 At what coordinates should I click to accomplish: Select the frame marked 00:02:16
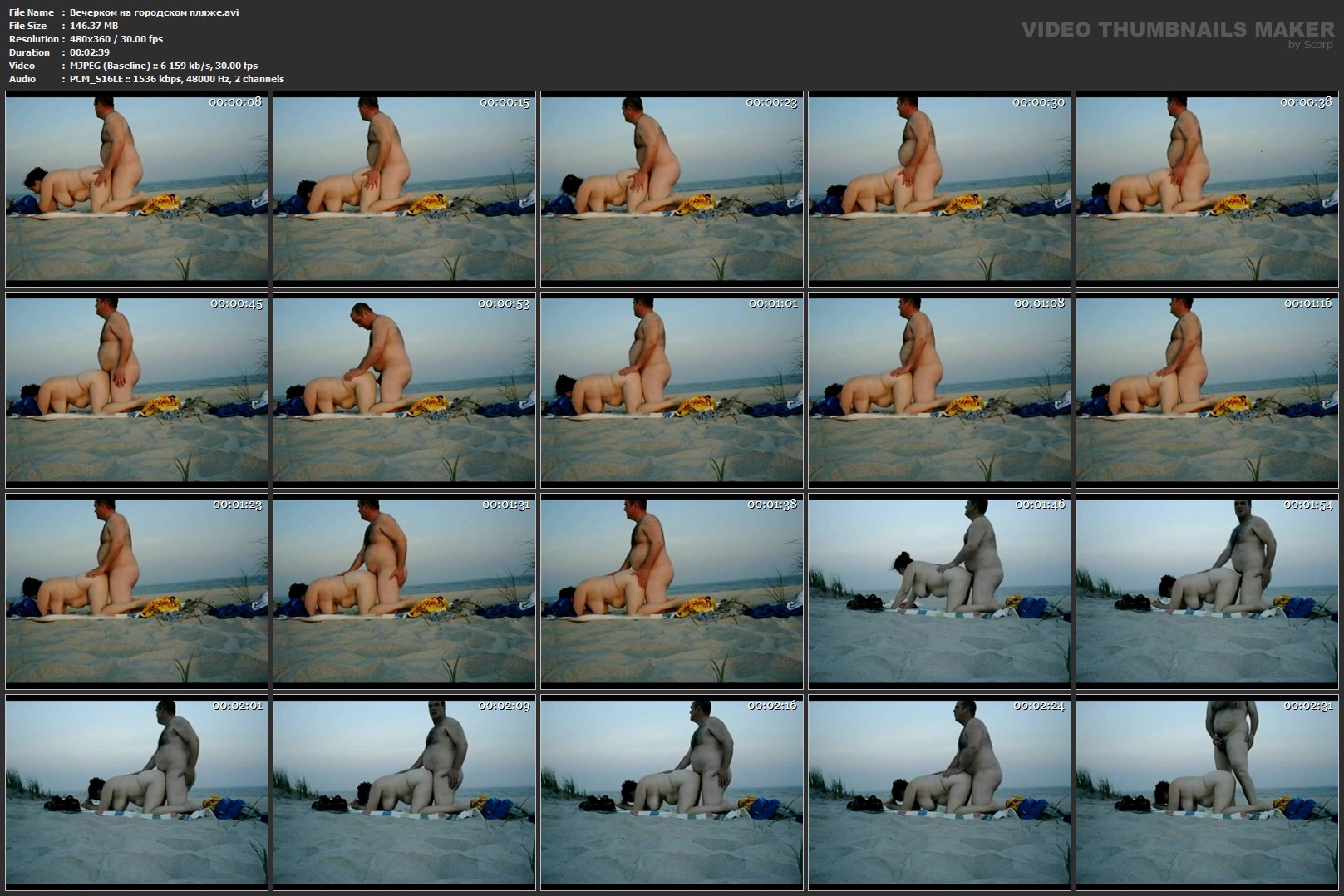(x=672, y=792)
